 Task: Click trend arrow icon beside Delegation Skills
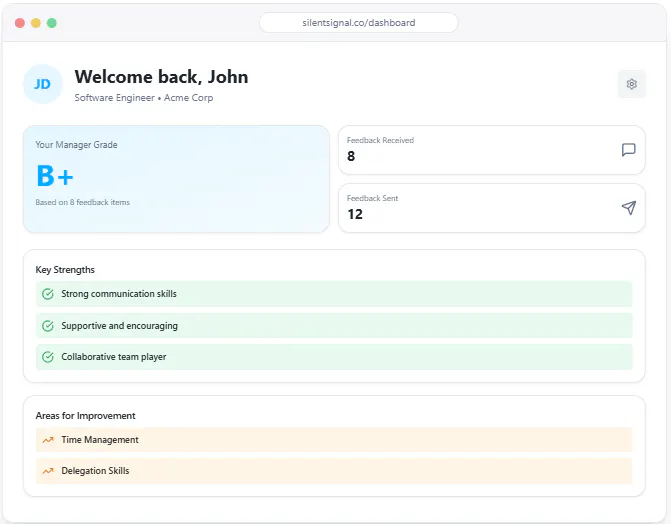48,471
